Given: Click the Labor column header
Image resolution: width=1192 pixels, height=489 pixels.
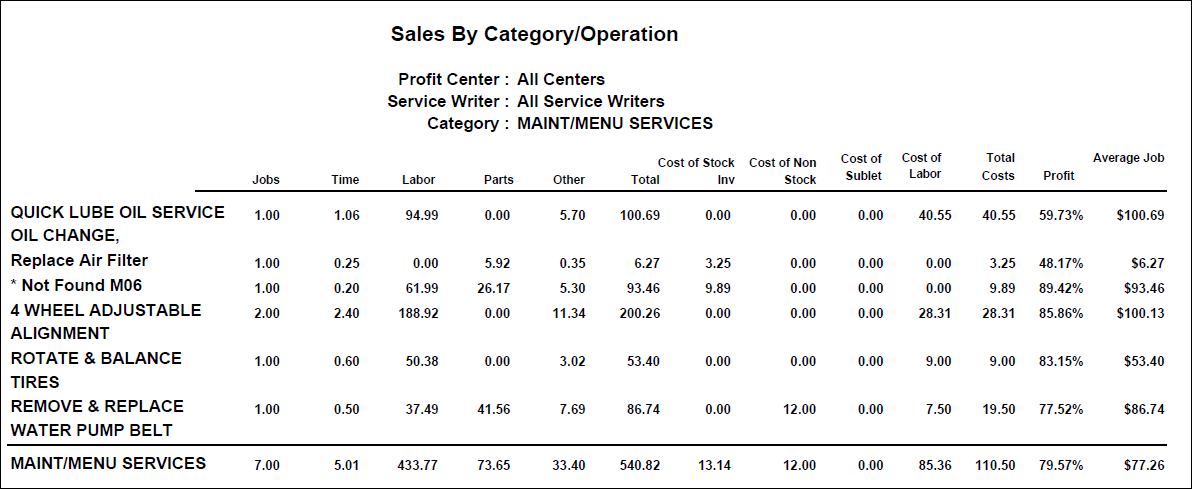Looking at the screenshot, I should coord(418,180).
